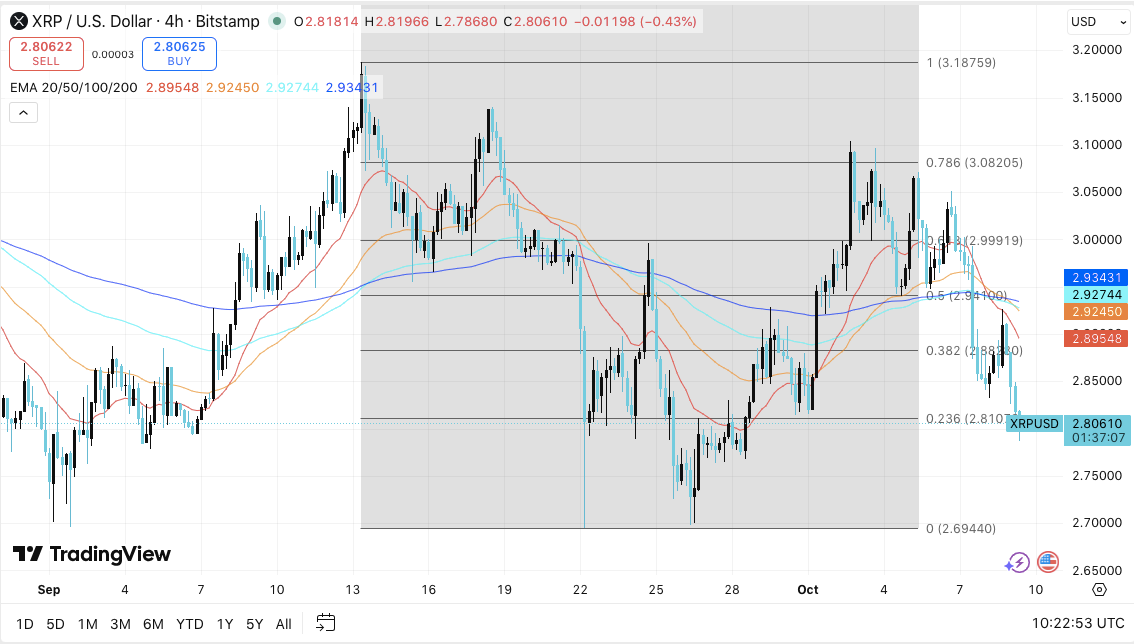Click the TradingView logo
This screenshot has width=1134, height=644.
92,554
